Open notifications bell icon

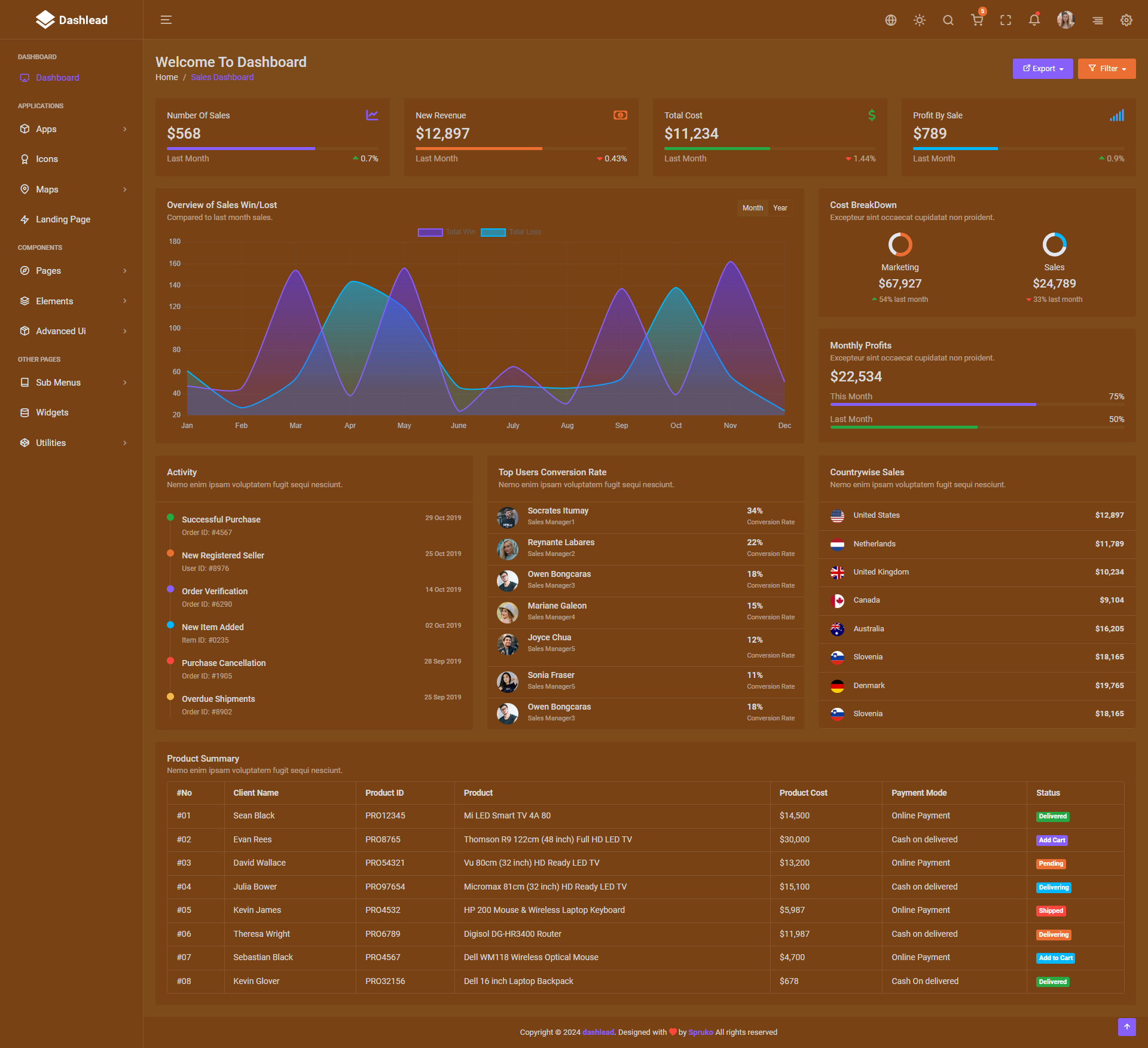tap(1034, 20)
